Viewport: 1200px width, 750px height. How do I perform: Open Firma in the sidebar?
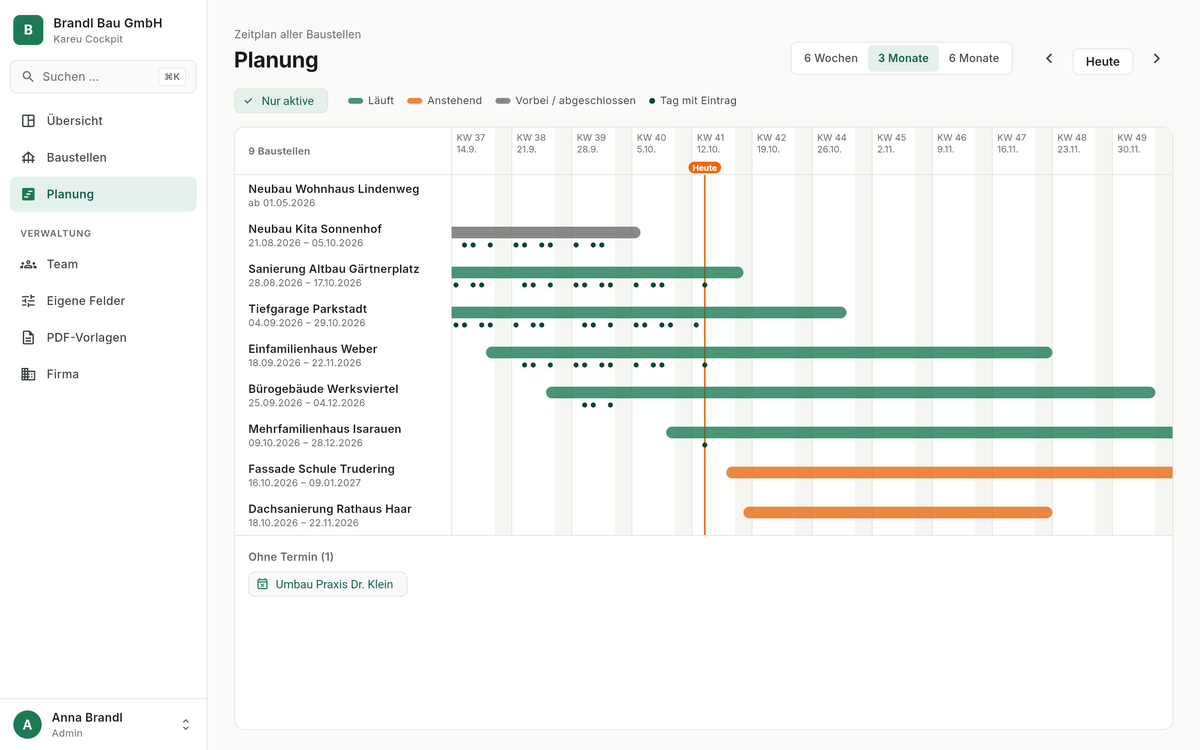click(x=103, y=374)
